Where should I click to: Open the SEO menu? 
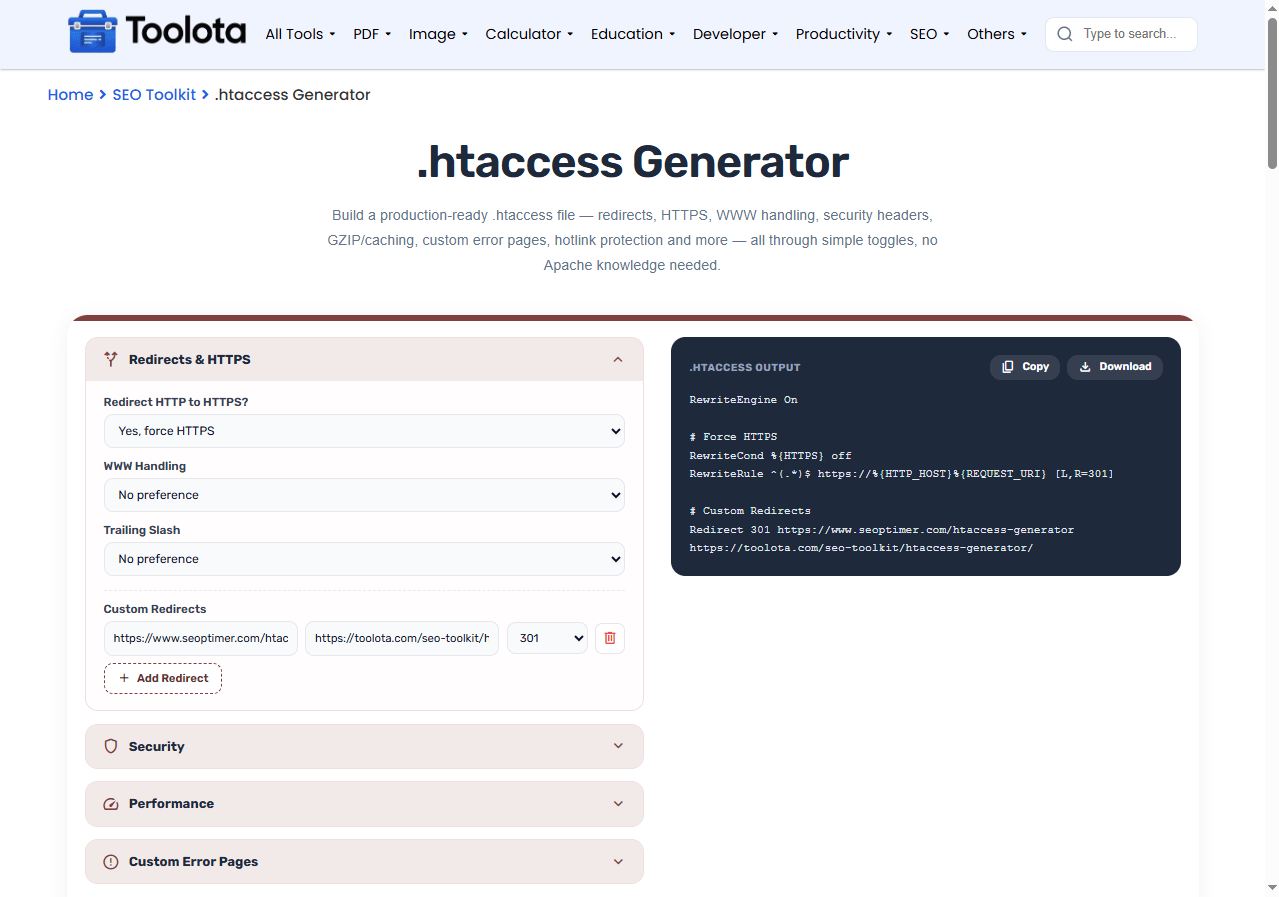(930, 34)
